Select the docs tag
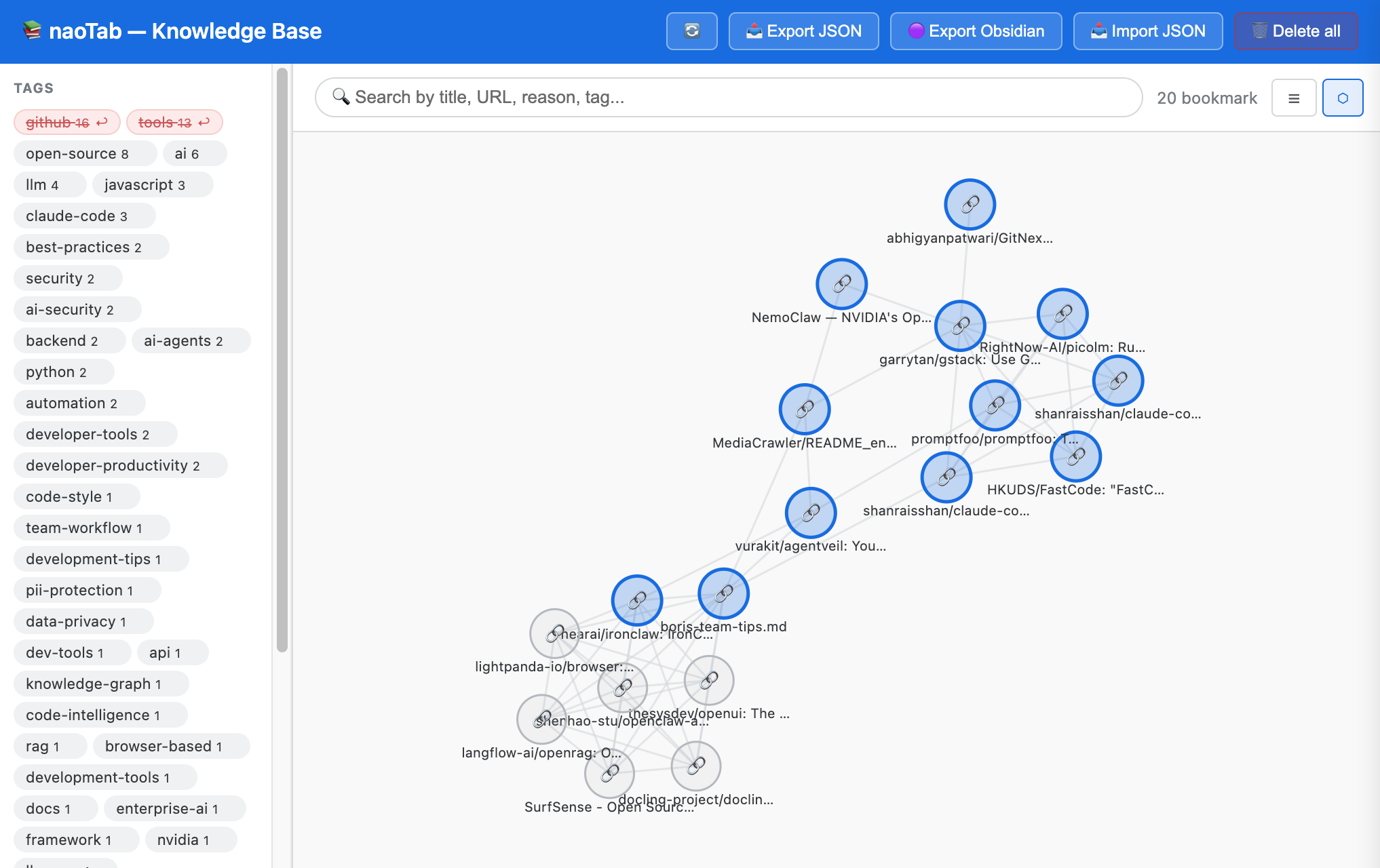The width and height of the screenshot is (1380, 868). [x=56, y=808]
